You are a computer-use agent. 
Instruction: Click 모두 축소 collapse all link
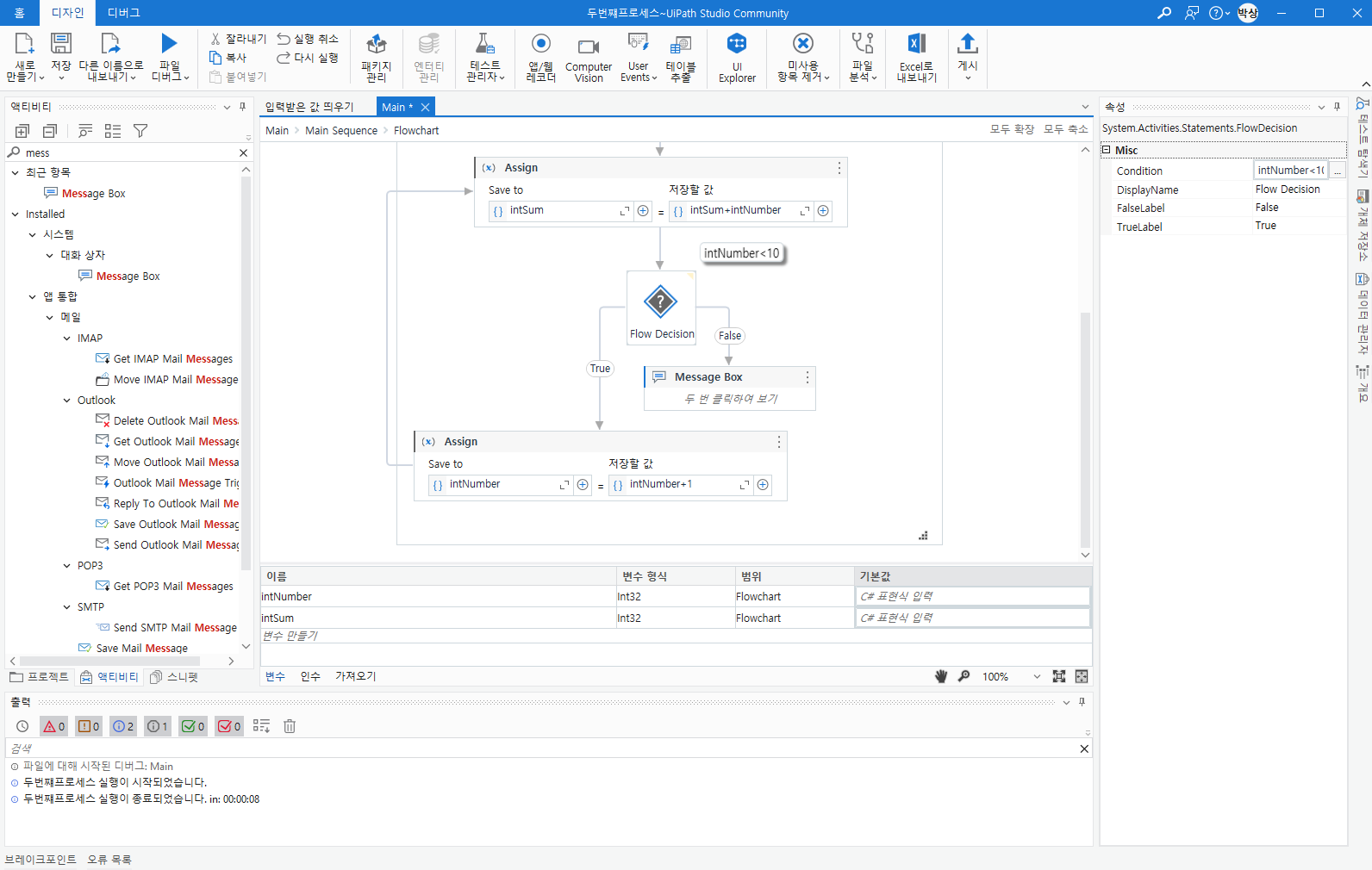coord(1066,129)
